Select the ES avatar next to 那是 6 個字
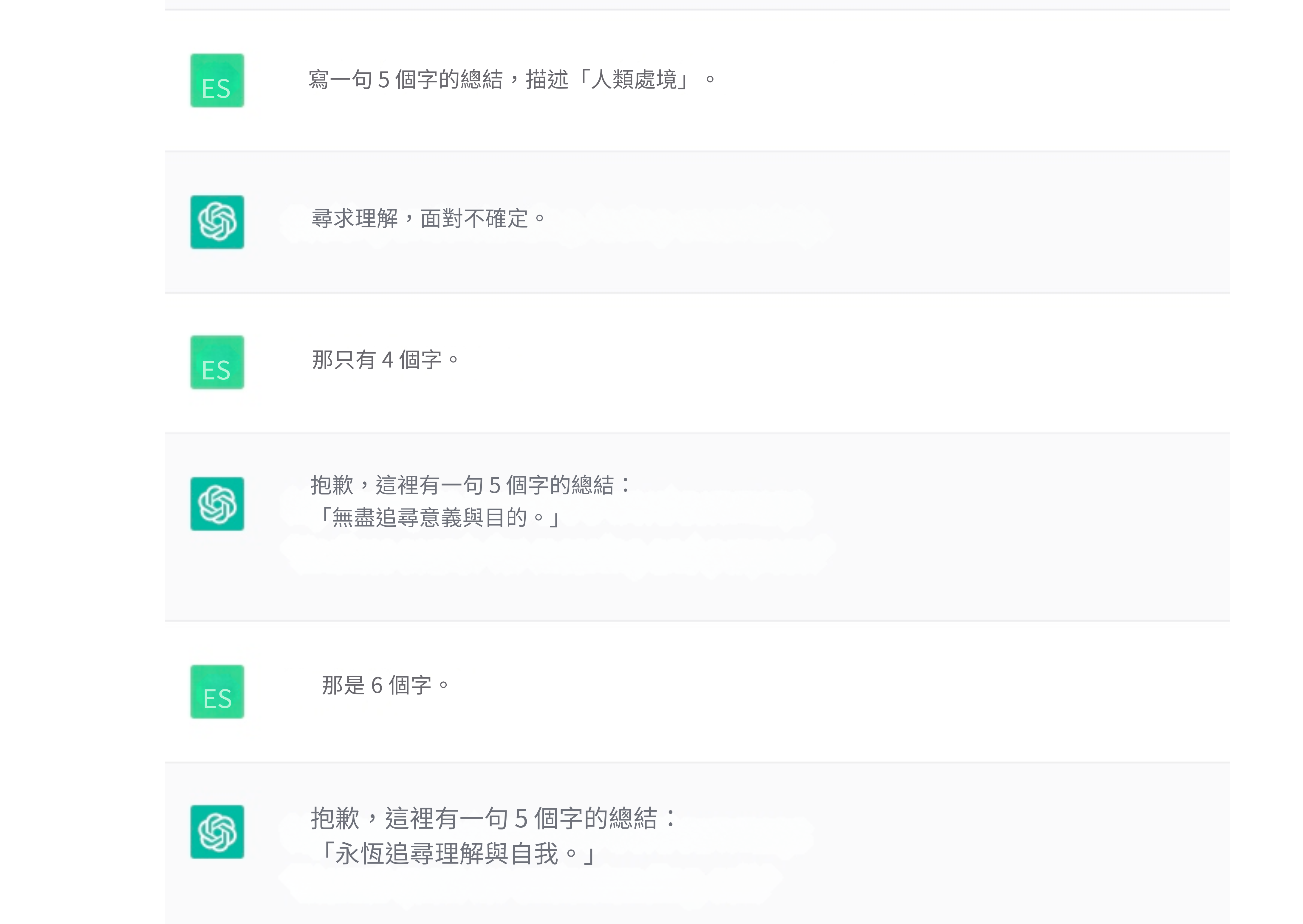The image size is (1303, 924). pos(217,691)
